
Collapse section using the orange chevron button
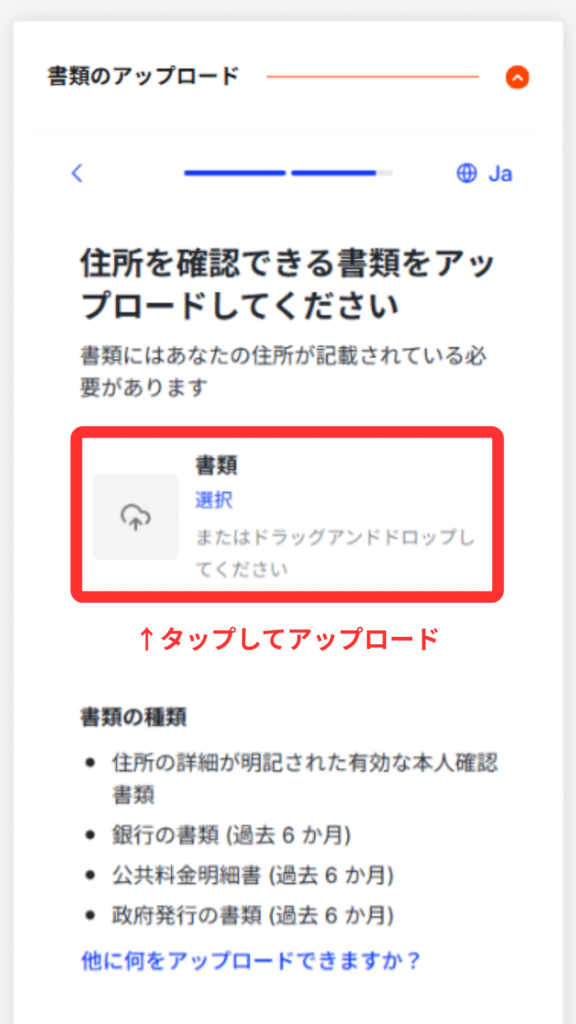click(x=517, y=78)
